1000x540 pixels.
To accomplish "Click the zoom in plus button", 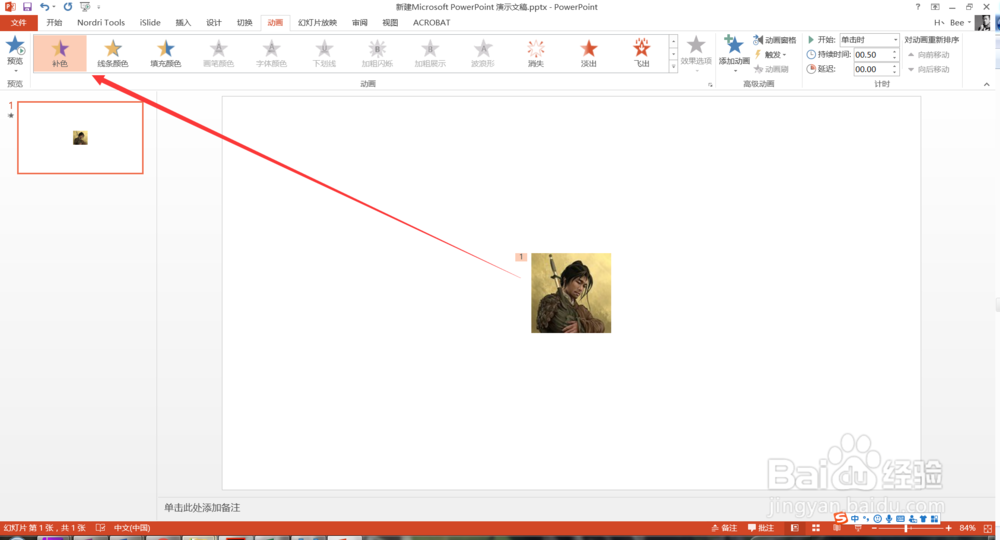I will [x=949, y=529].
